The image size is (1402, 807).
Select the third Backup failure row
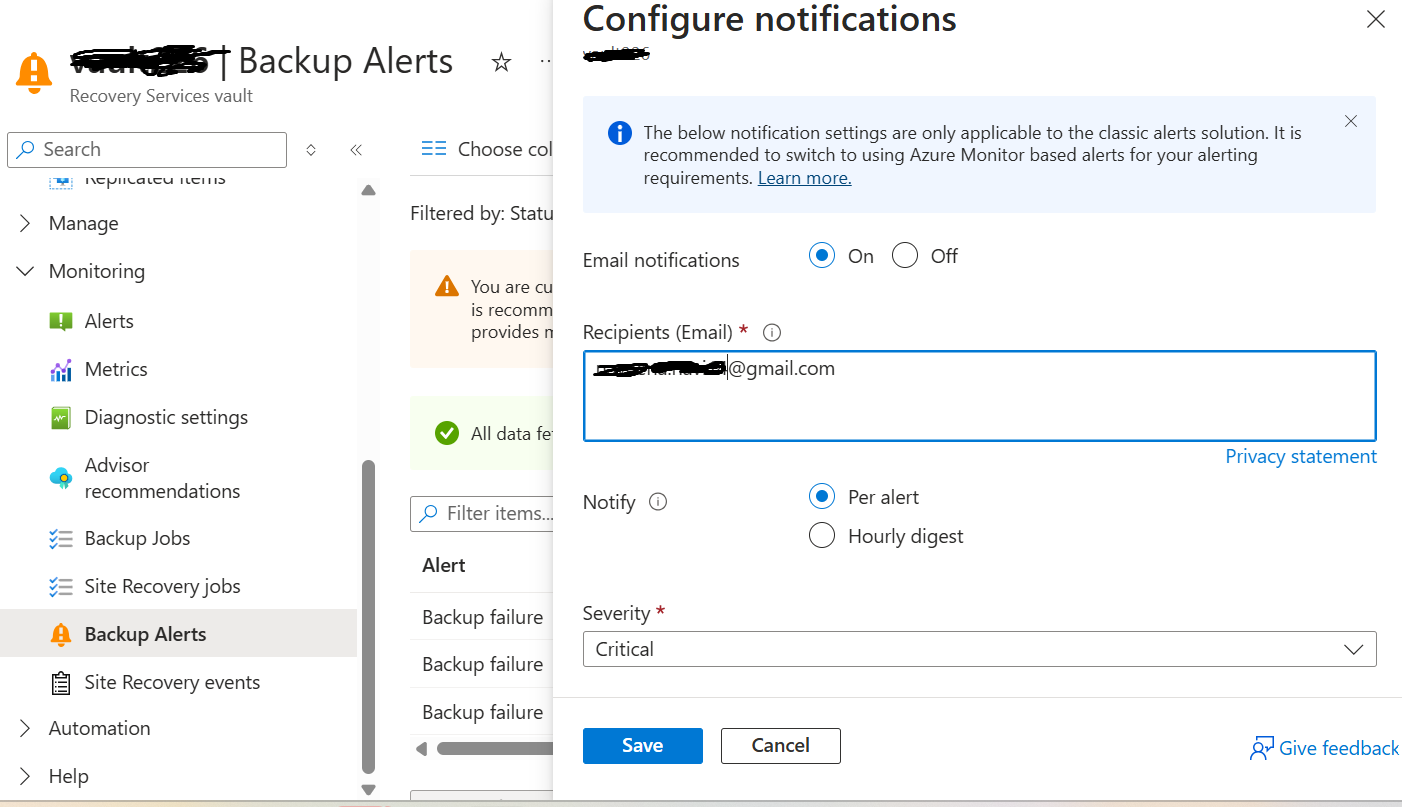(x=482, y=712)
